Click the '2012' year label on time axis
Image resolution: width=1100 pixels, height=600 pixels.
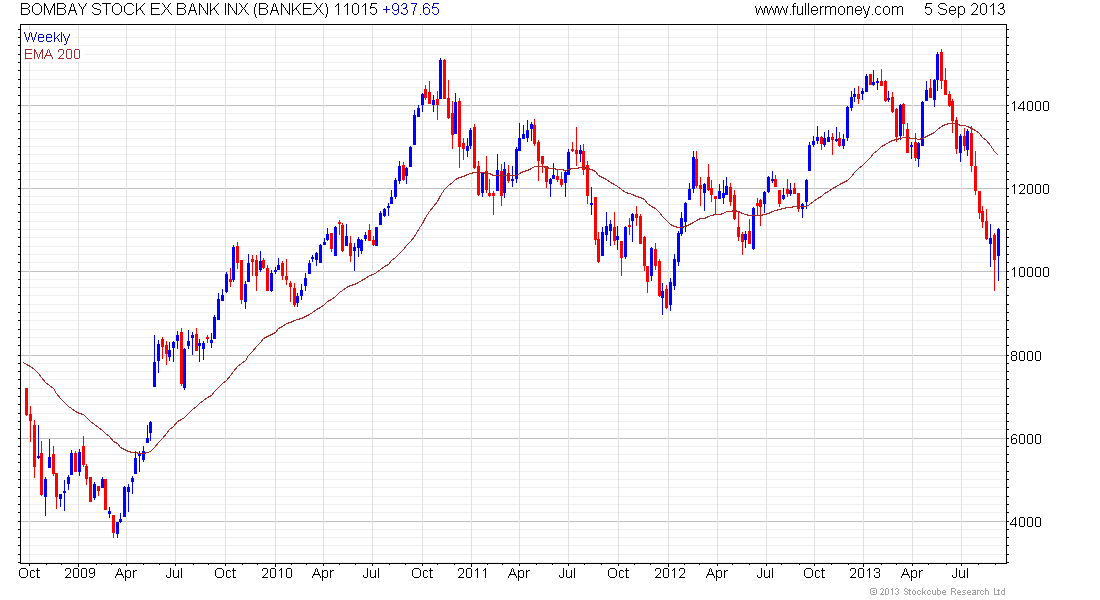[x=669, y=573]
